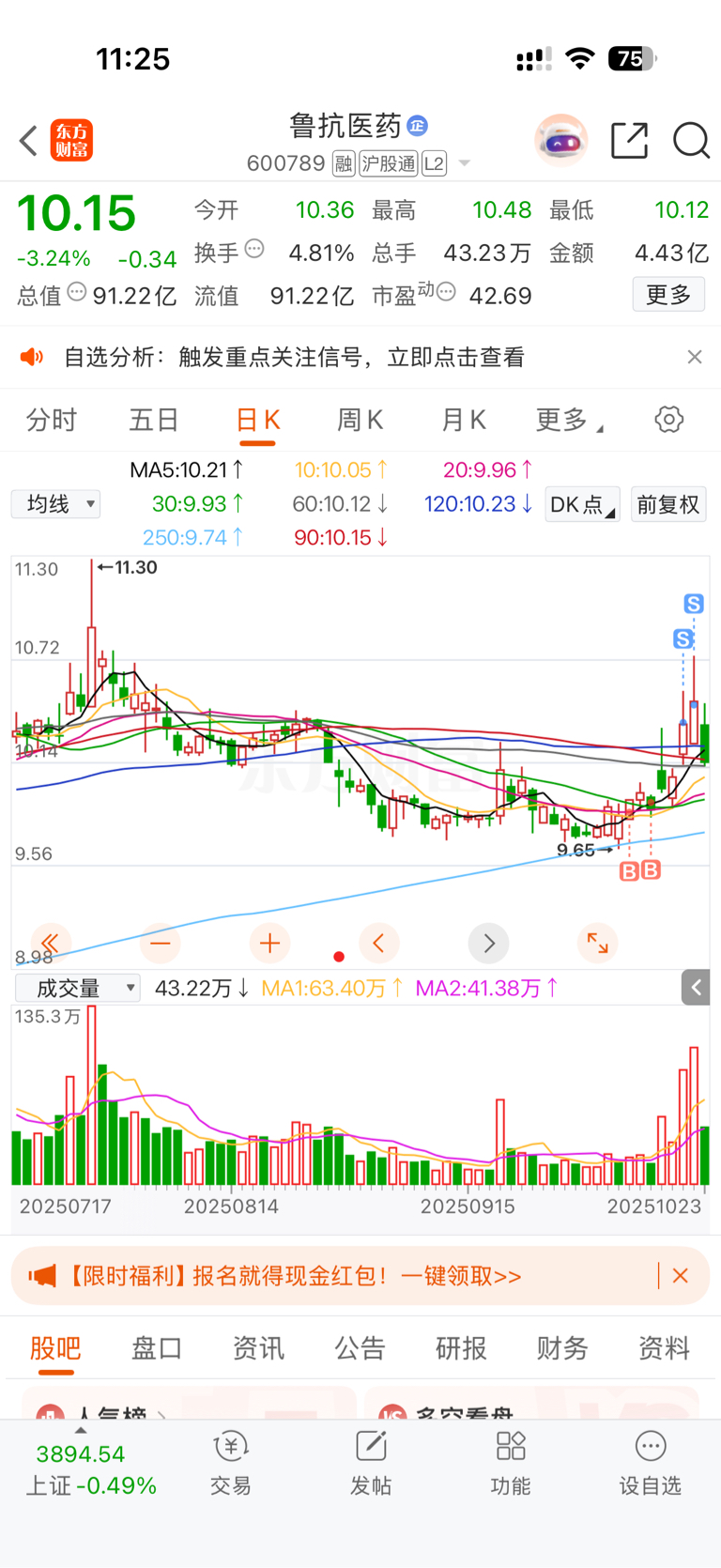The height and width of the screenshot is (1568, 721).
Task: Tap the speaker icon on 自选分析 notice
Action: tap(32, 357)
